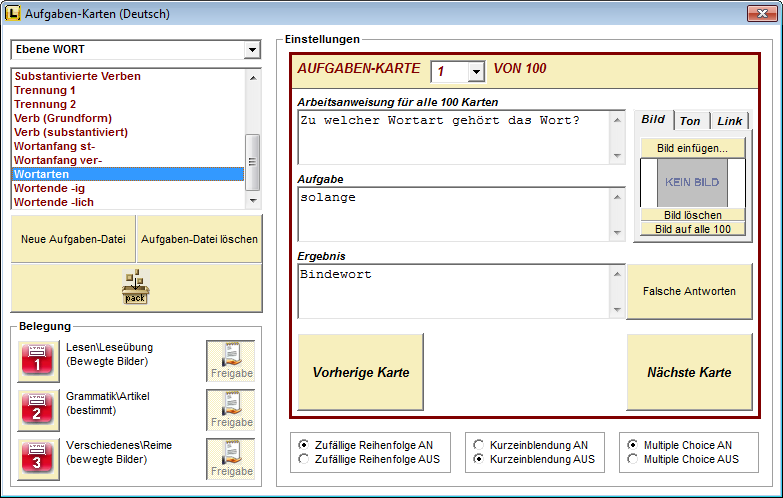The image size is (783, 498).
Task: Enable Kurzeinblendung AN radio button
Action: (479, 444)
